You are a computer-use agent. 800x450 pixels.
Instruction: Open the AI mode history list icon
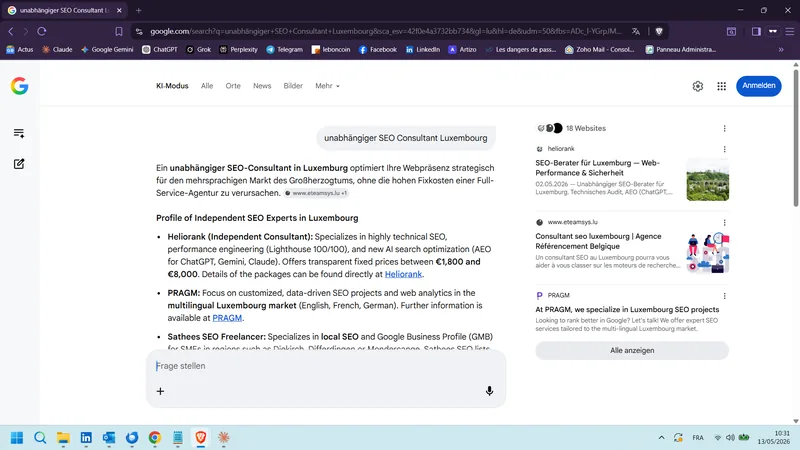[x=19, y=133]
